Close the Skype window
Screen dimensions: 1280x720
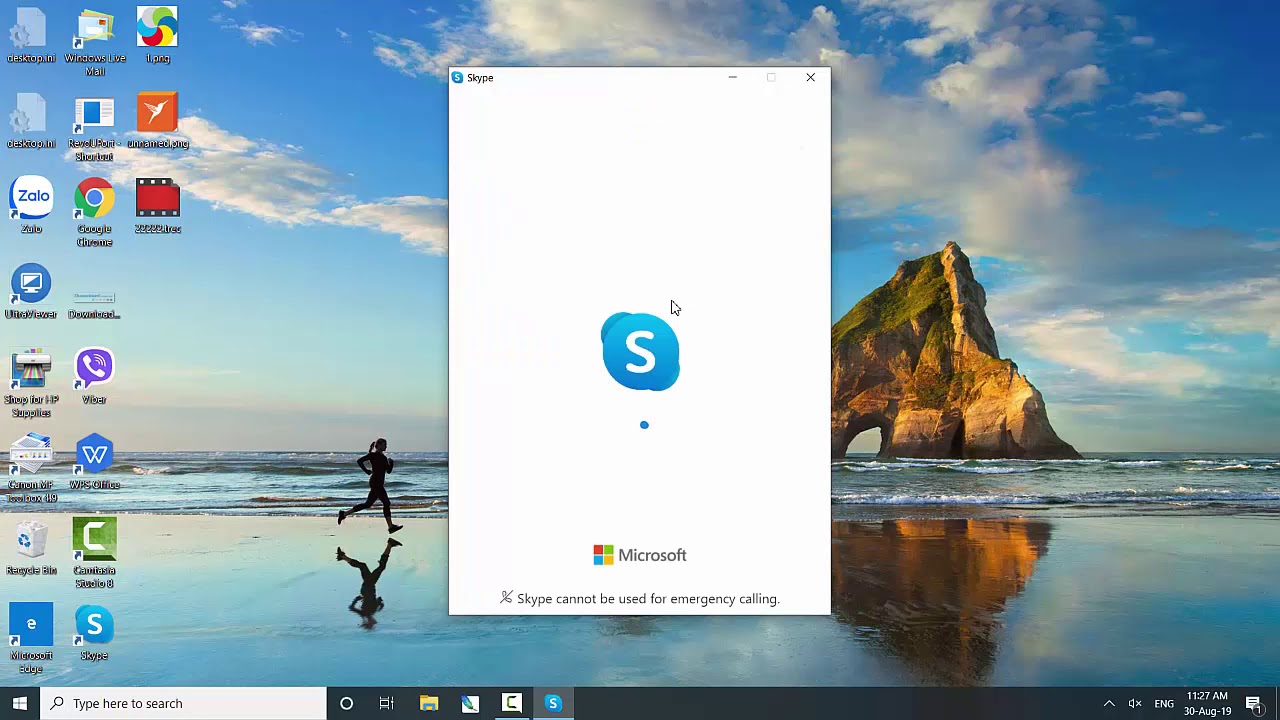click(811, 77)
